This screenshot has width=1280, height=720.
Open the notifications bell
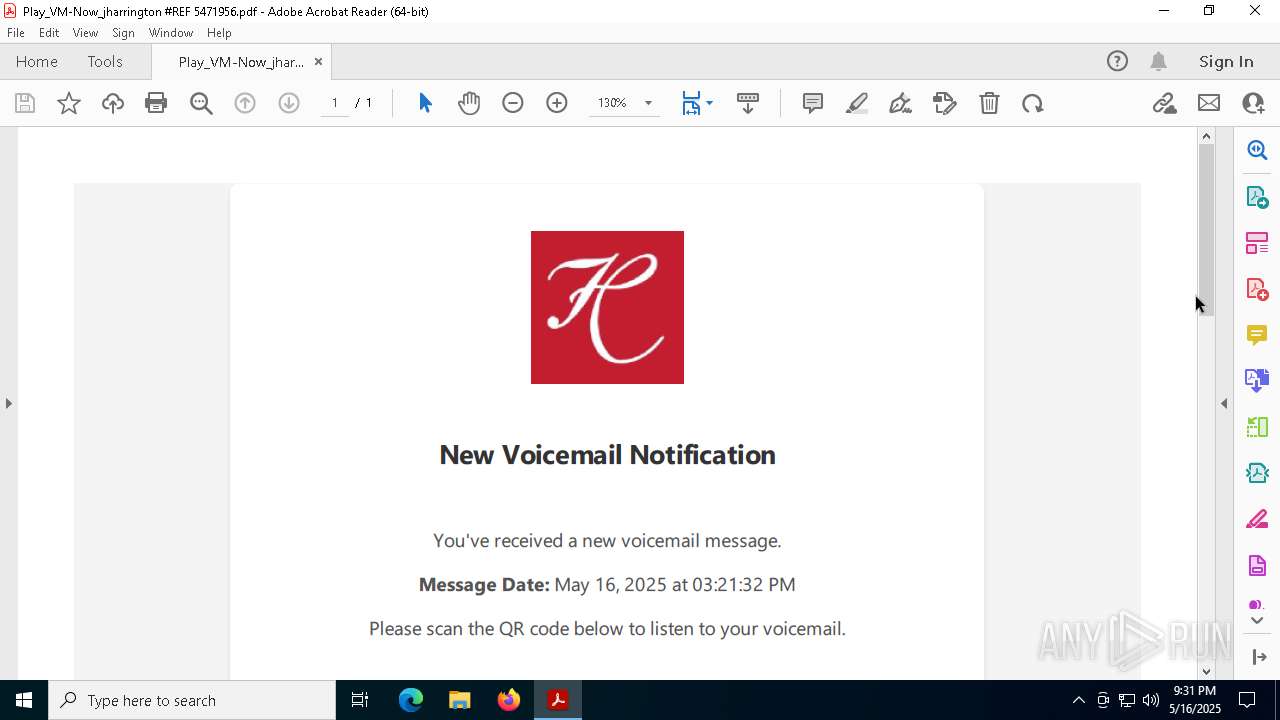pyautogui.click(x=1159, y=61)
